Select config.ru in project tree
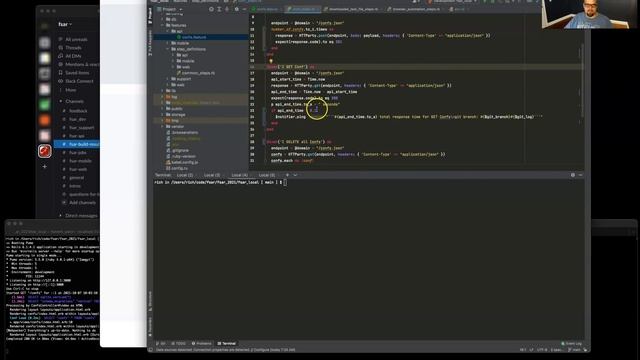Screen dimensions: 640x360 [x=177, y=168]
